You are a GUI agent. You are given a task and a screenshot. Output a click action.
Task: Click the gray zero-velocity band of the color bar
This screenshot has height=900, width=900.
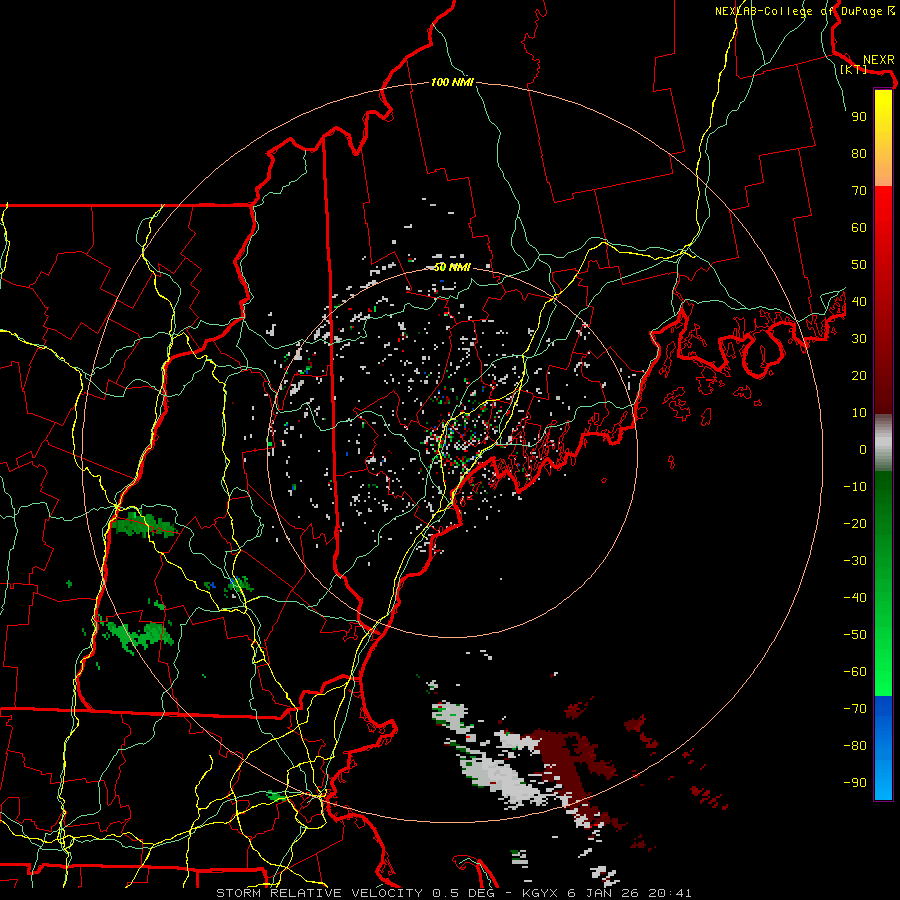tap(883, 443)
